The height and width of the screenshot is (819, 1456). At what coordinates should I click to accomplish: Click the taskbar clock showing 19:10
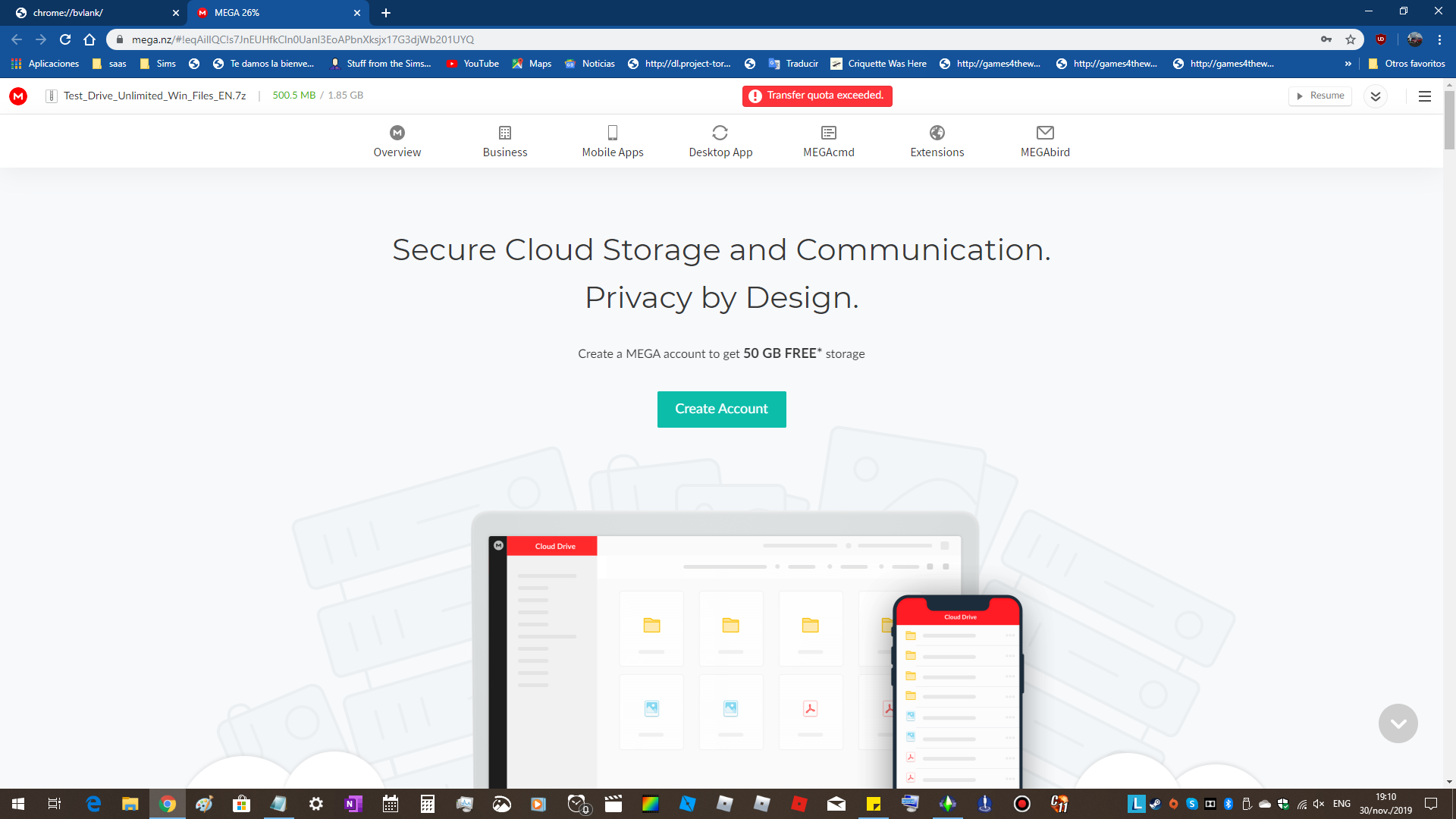point(1385,804)
